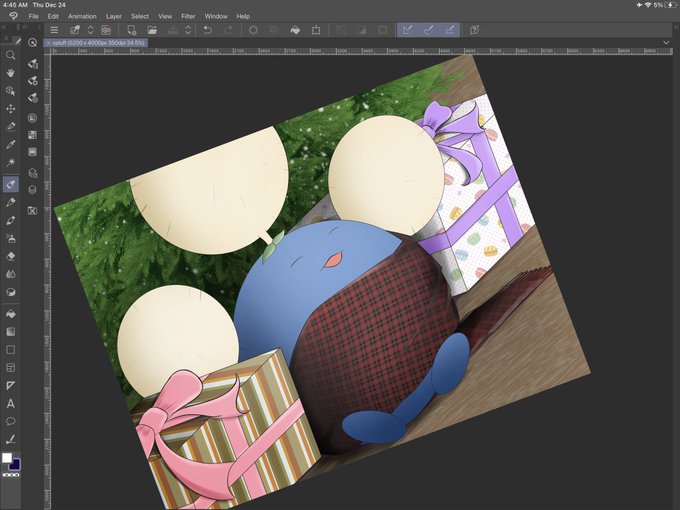Select the Correct Line tool

11,440
